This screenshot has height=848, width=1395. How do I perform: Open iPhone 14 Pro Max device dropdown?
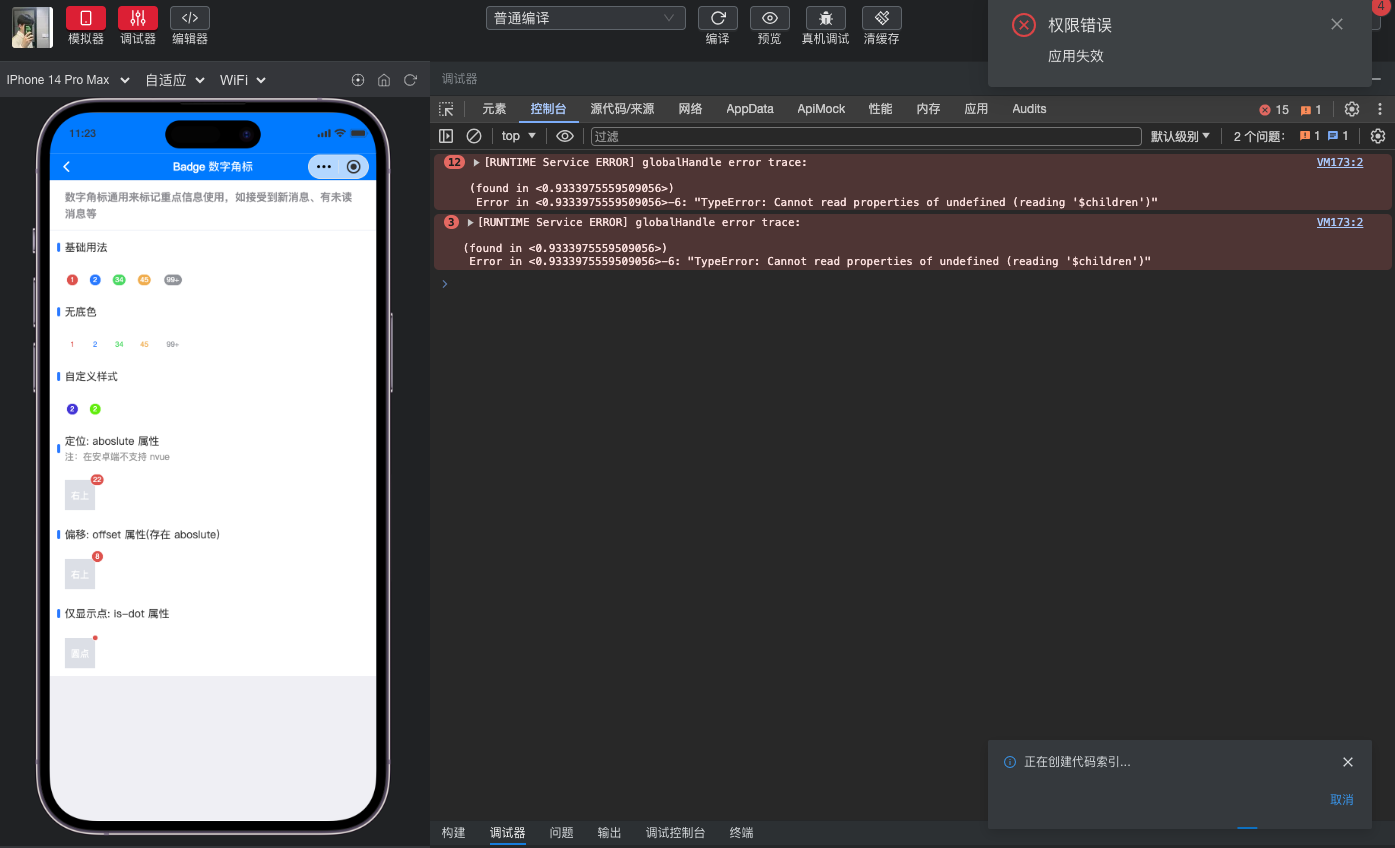(x=68, y=80)
